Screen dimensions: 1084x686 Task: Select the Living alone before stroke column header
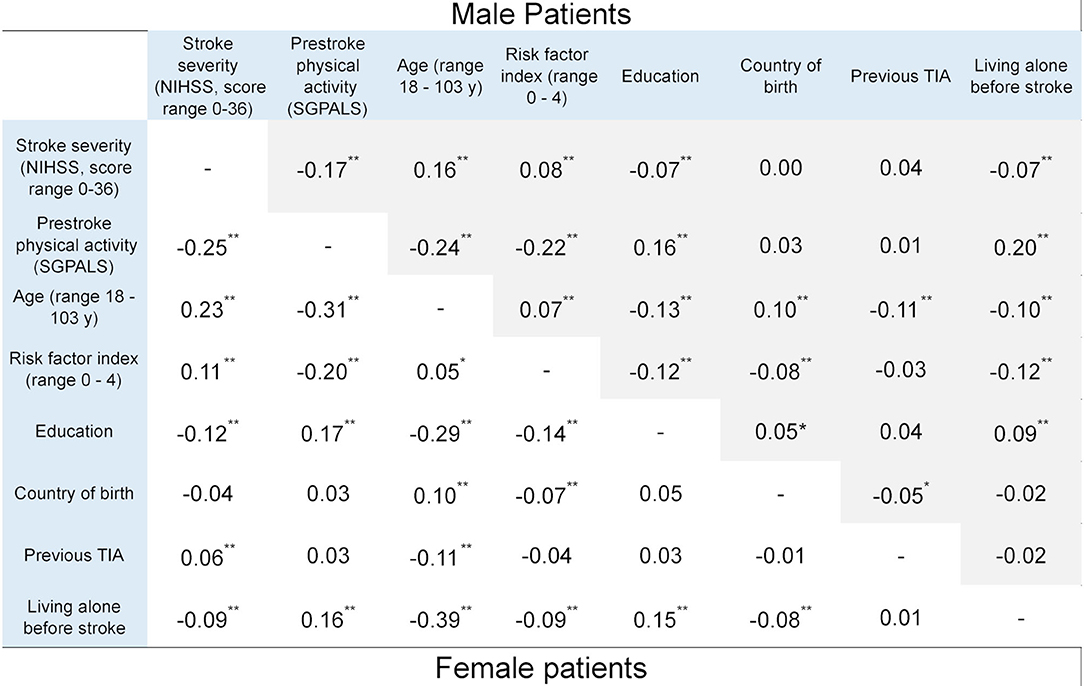(x=1021, y=76)
